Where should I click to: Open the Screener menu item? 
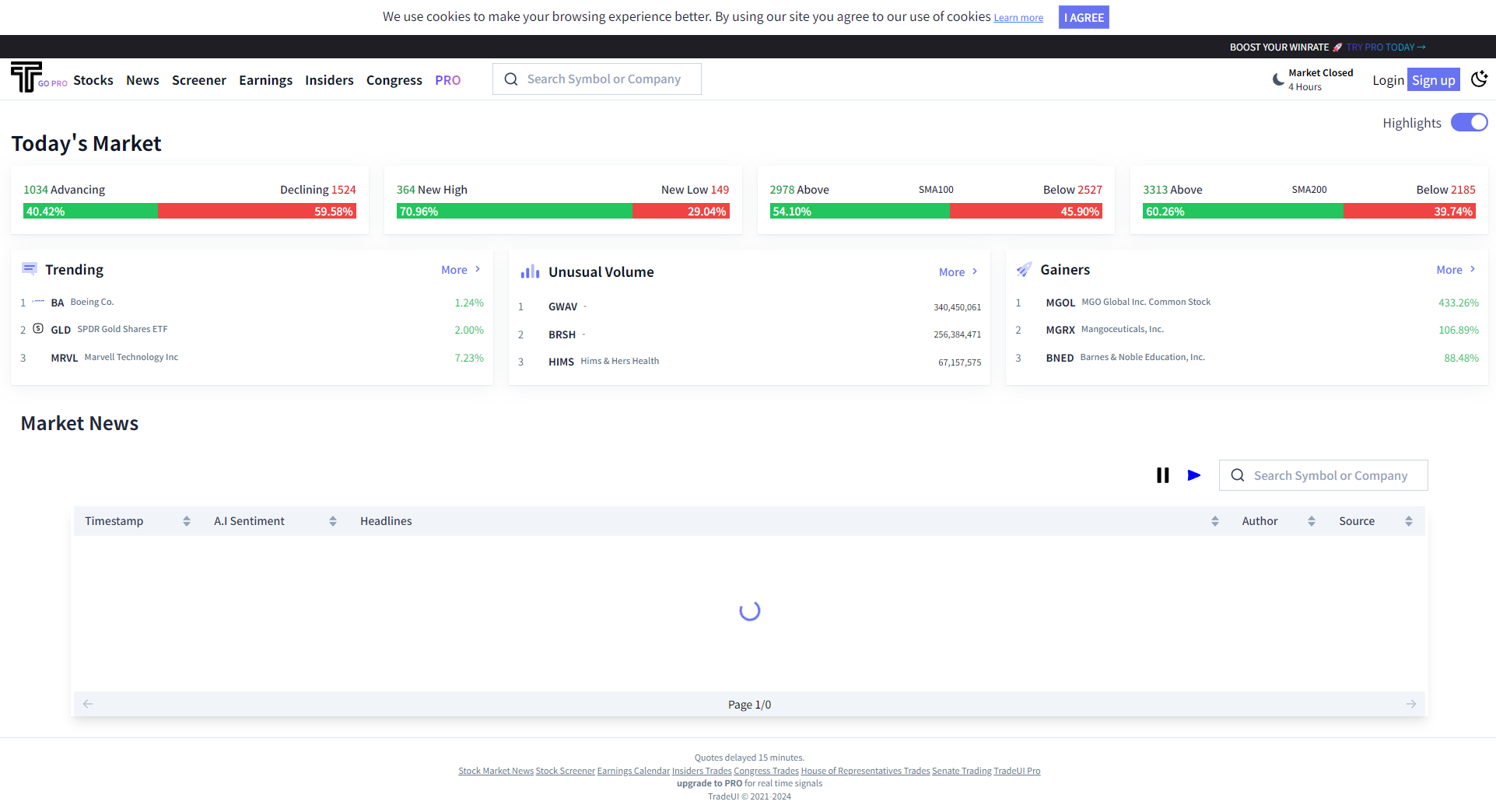198,79
